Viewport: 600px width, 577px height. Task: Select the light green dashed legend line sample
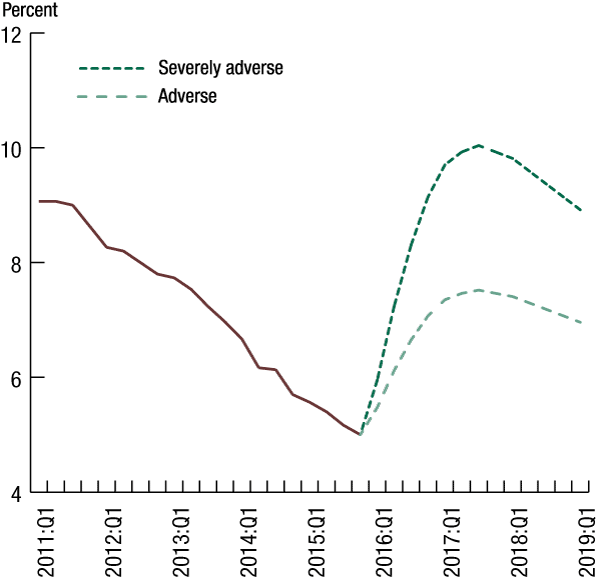(112, 97)
